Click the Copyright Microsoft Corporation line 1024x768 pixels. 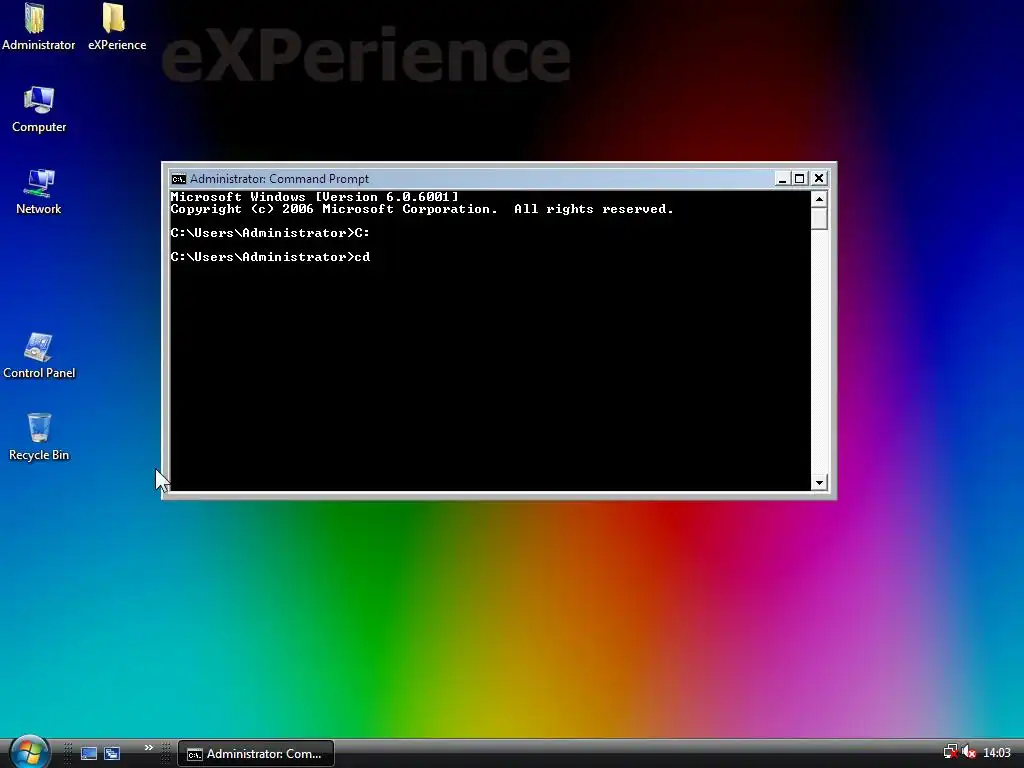(422, 209)
